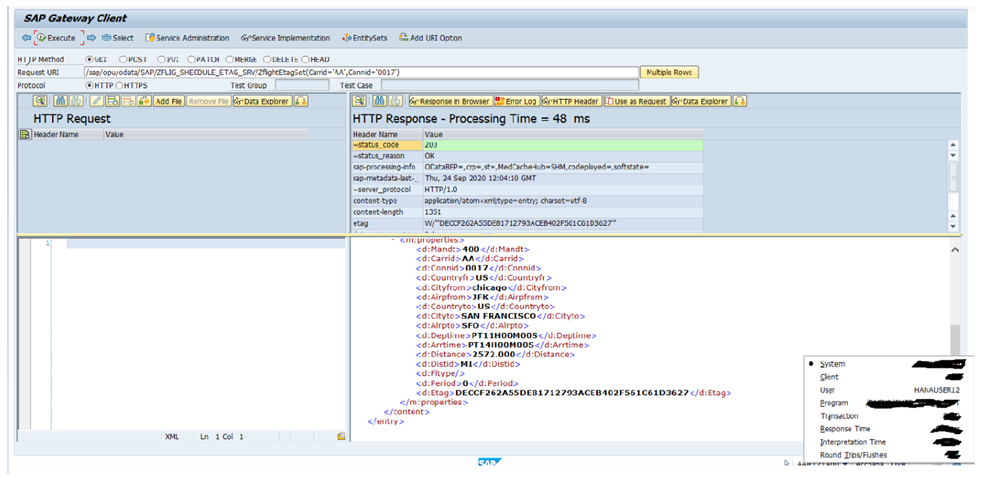The image size is (987, 479).
Task: Select Transaction in status popup menu
Action: (x=839, y=416)
